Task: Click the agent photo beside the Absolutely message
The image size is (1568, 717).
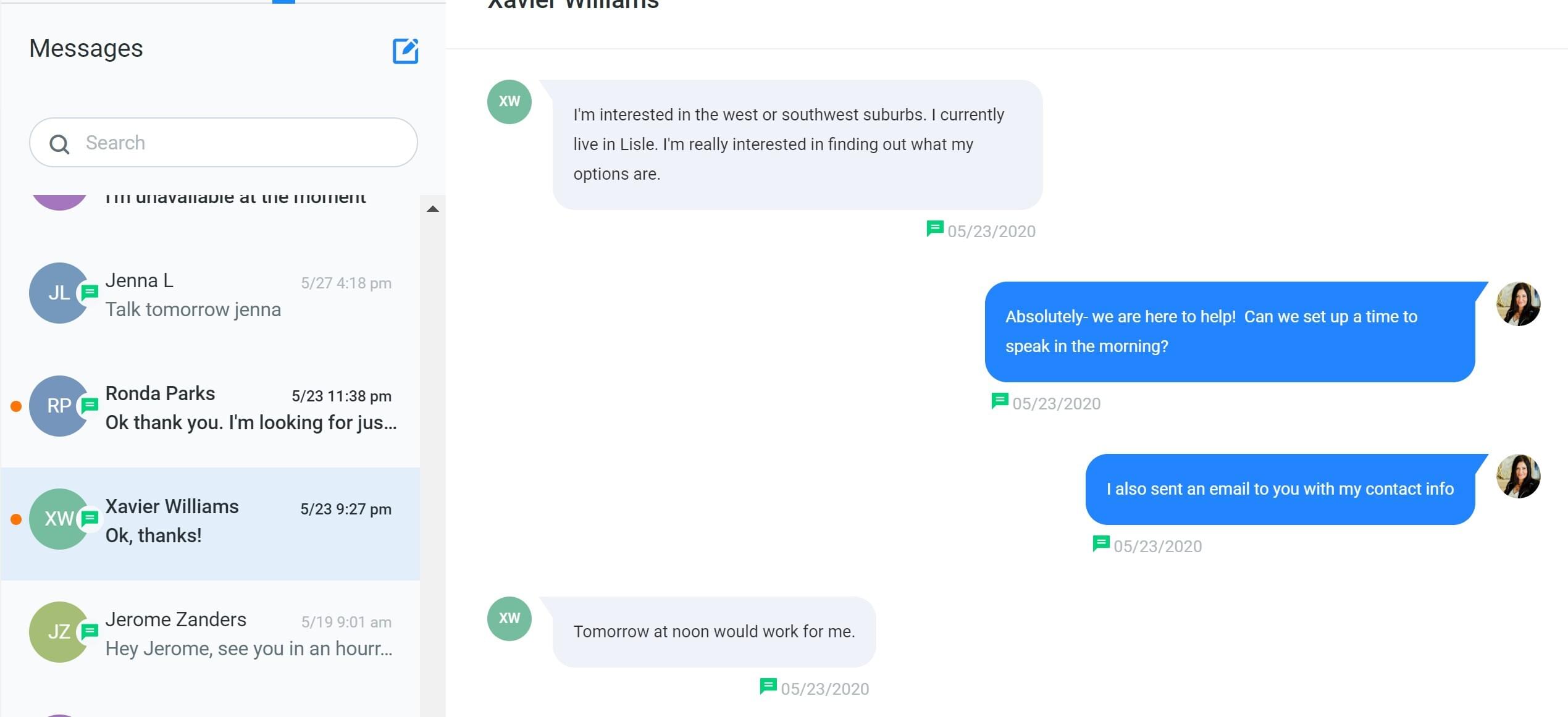Action: pyautogui.click(x=1519, y=304)
